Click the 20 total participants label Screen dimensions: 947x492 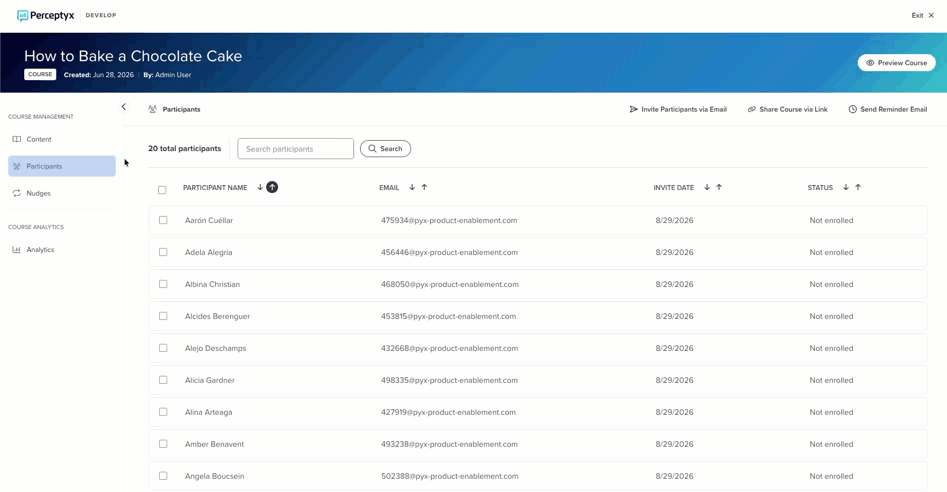185,149
